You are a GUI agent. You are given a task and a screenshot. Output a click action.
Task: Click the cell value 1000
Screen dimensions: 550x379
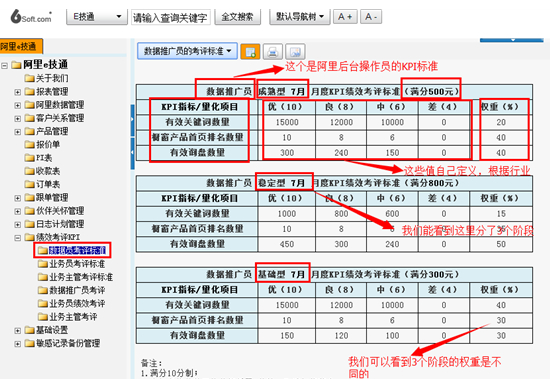click(287, 214)
